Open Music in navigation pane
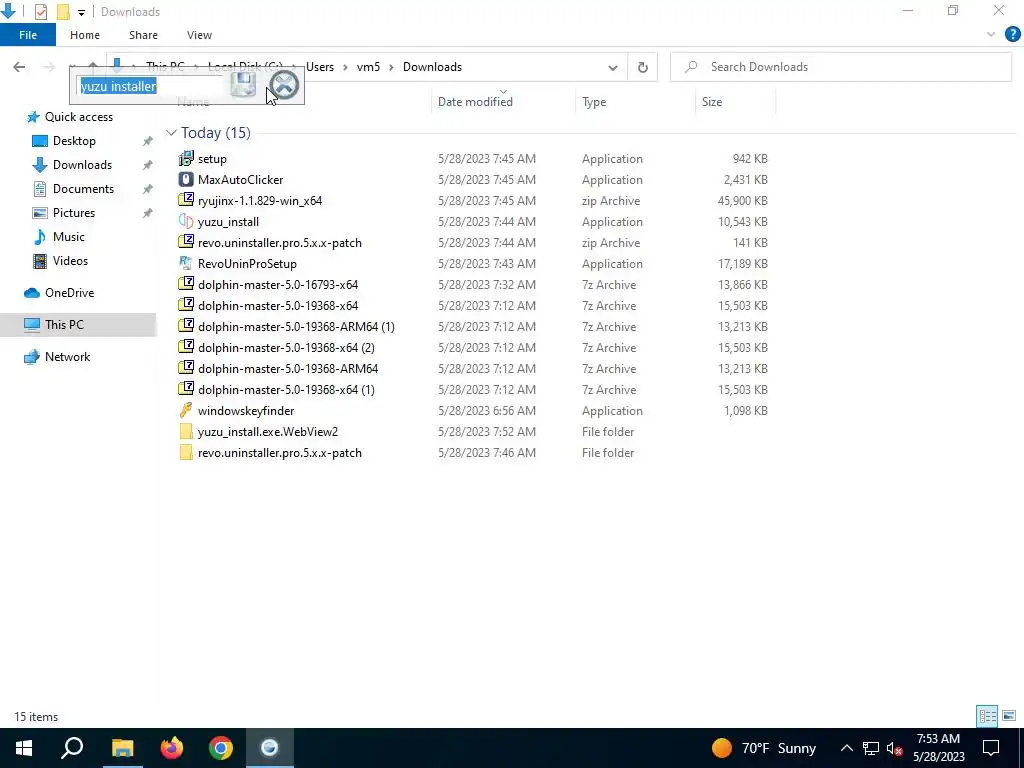Image resolution: width=1024 pixels, height=768 pixels. click(69, 236)
